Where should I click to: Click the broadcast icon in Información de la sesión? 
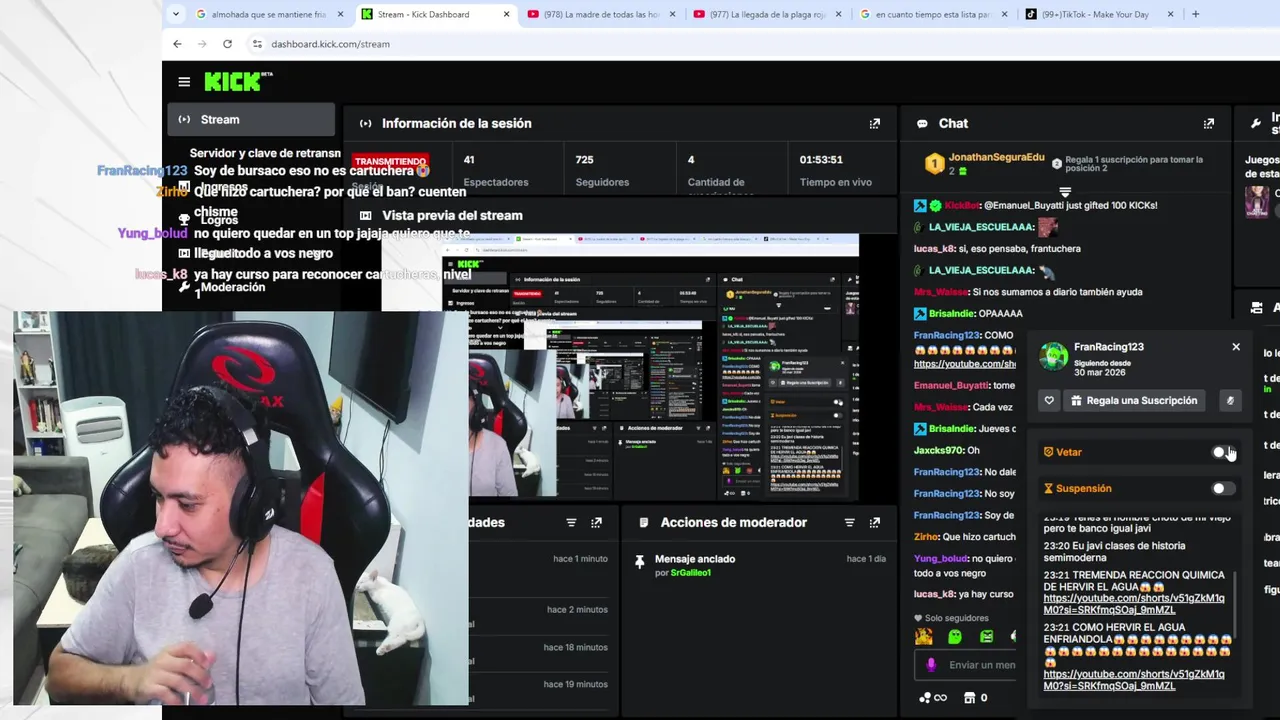(x=365, y=123)
